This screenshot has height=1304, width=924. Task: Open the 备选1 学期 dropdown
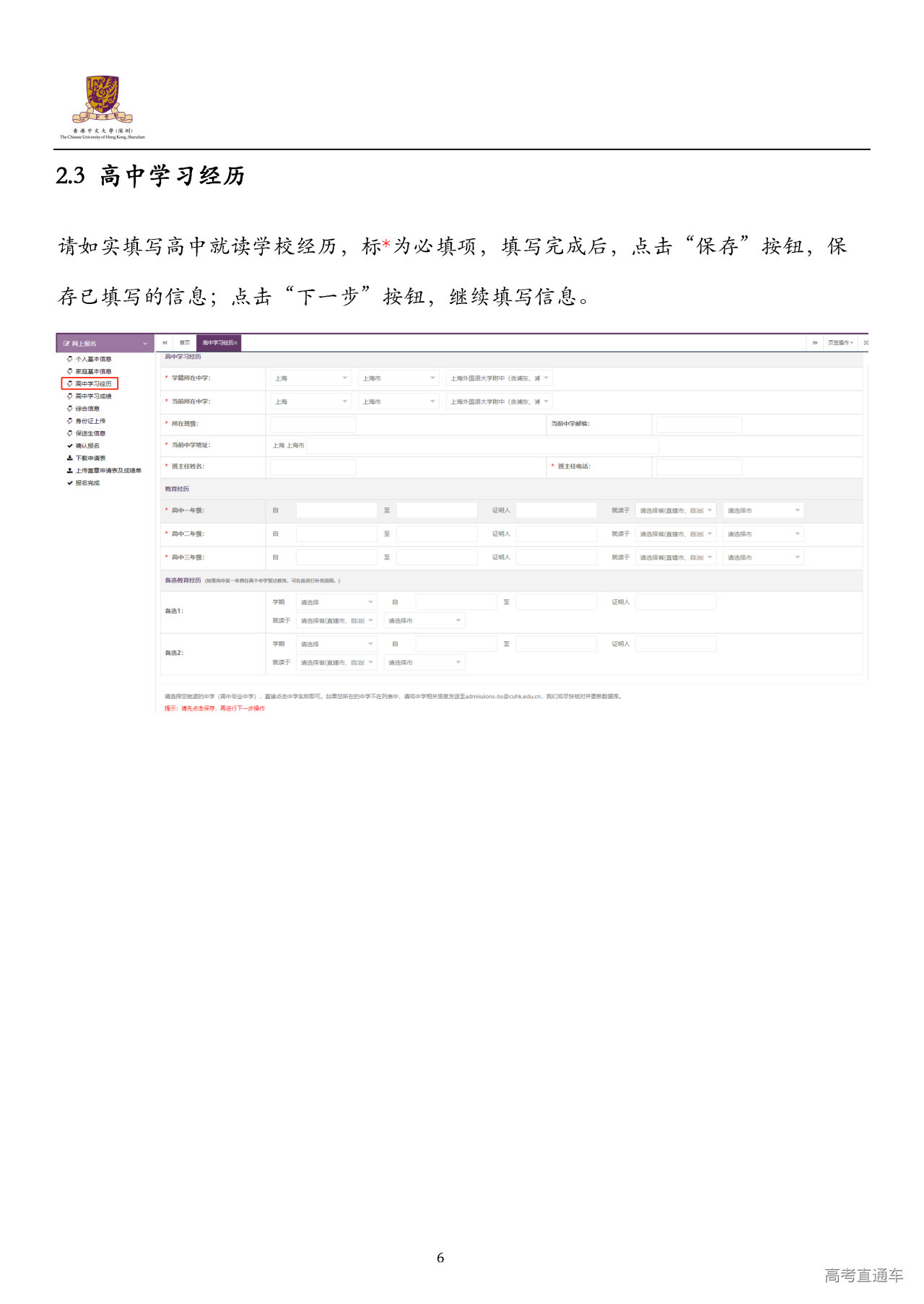point(336,602)
